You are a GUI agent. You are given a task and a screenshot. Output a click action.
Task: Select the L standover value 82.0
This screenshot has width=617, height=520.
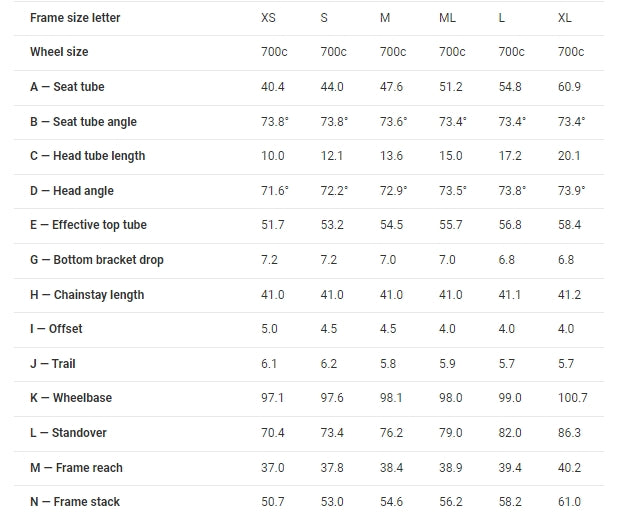511,433
